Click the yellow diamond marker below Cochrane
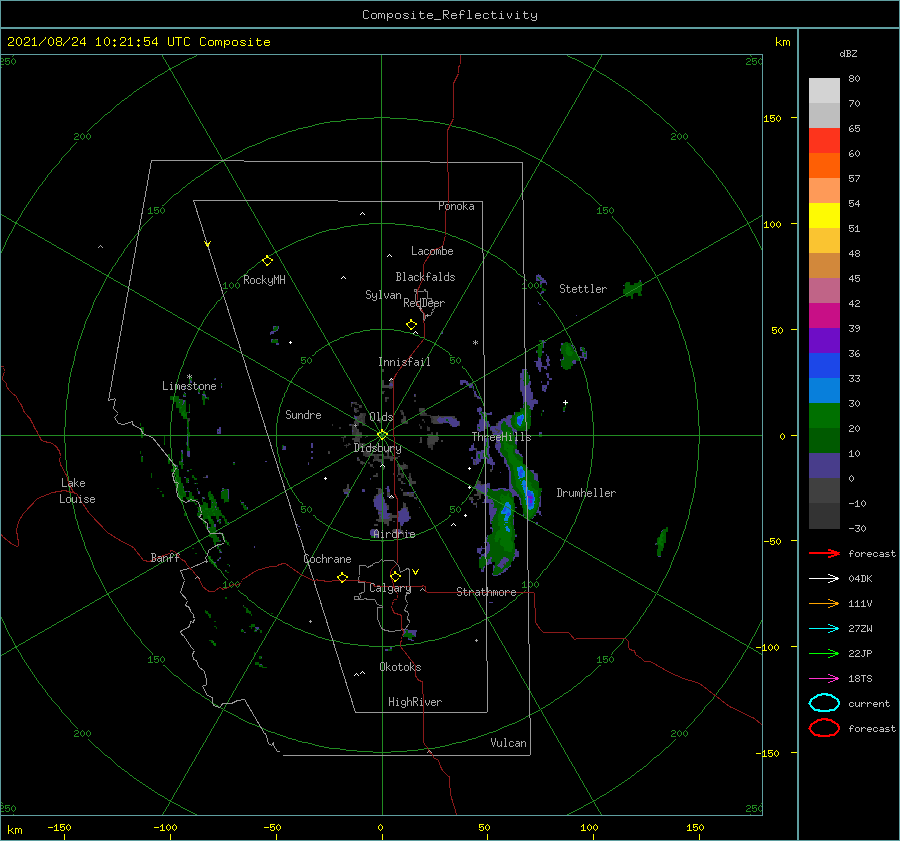Image resolution: width=900 pixels, height=841 pixels. [x=343, y=578]
